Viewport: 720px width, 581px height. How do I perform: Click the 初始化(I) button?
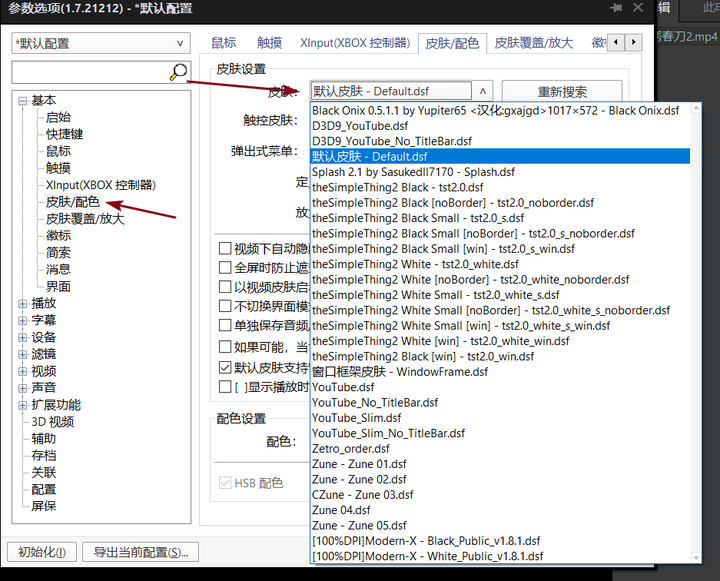coord(42,552)
